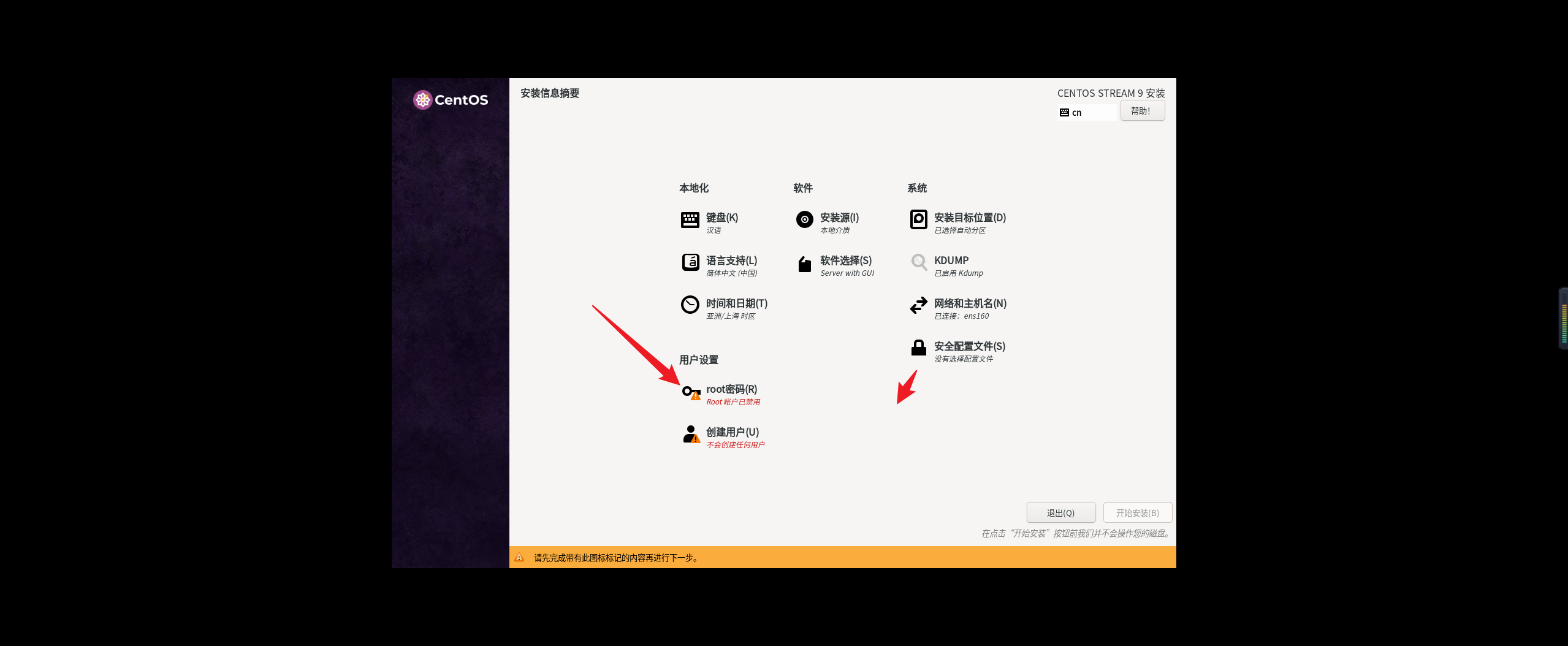Click the magnifier icon for KDUMP
The image size is (1568, 646).
919,262
